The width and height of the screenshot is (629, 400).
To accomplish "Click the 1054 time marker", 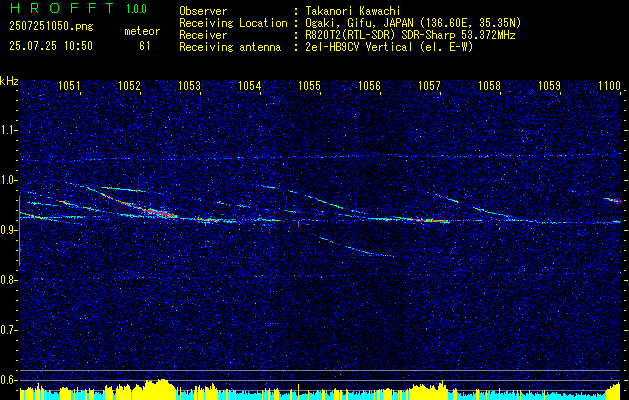I will tap(250, 85).
